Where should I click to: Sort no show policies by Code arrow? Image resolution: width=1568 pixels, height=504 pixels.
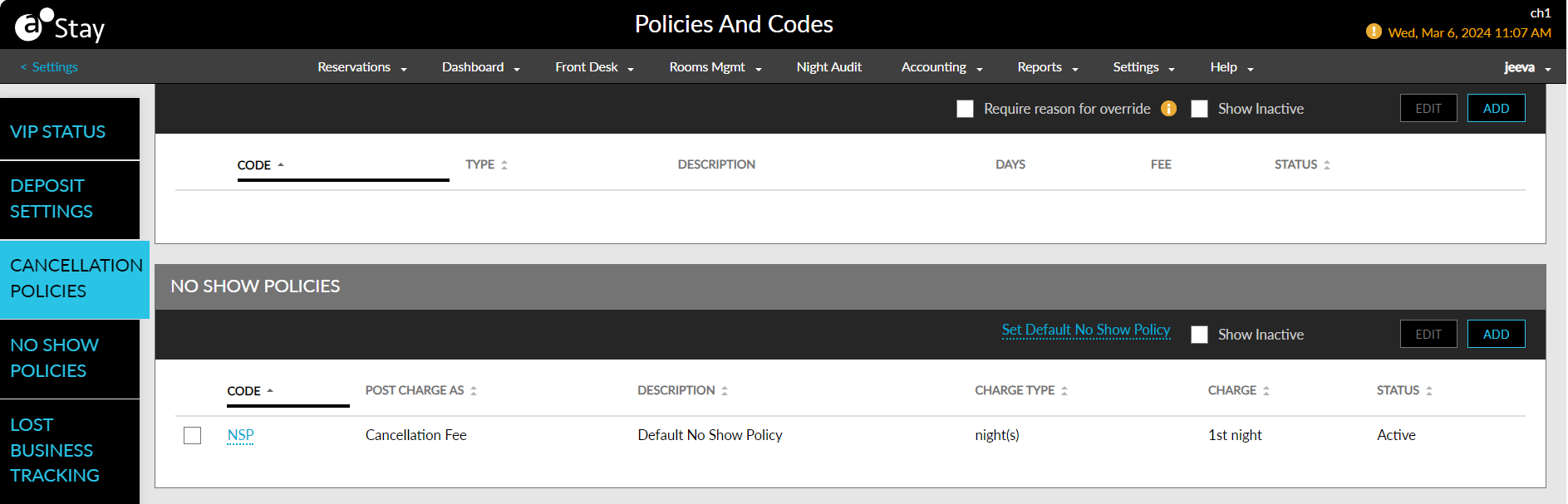270,390
